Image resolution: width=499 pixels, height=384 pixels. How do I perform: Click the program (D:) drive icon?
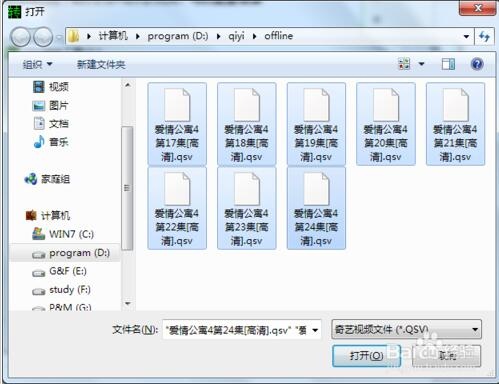tap(39, 255)
